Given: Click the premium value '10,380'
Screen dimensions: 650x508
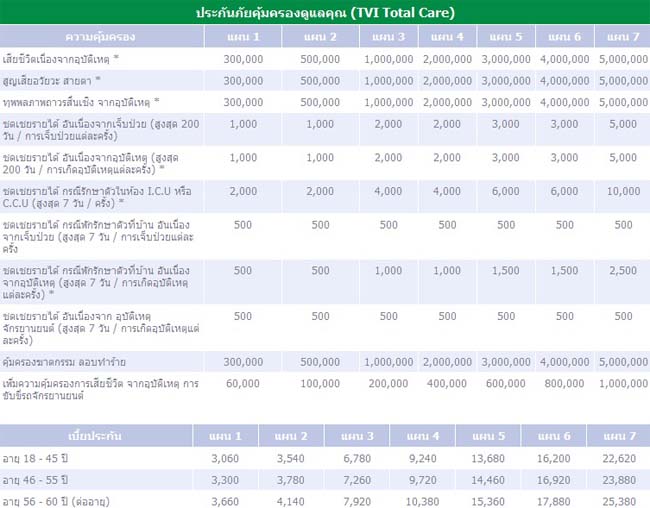Looking at the screenshot, I should coord(422,502).
